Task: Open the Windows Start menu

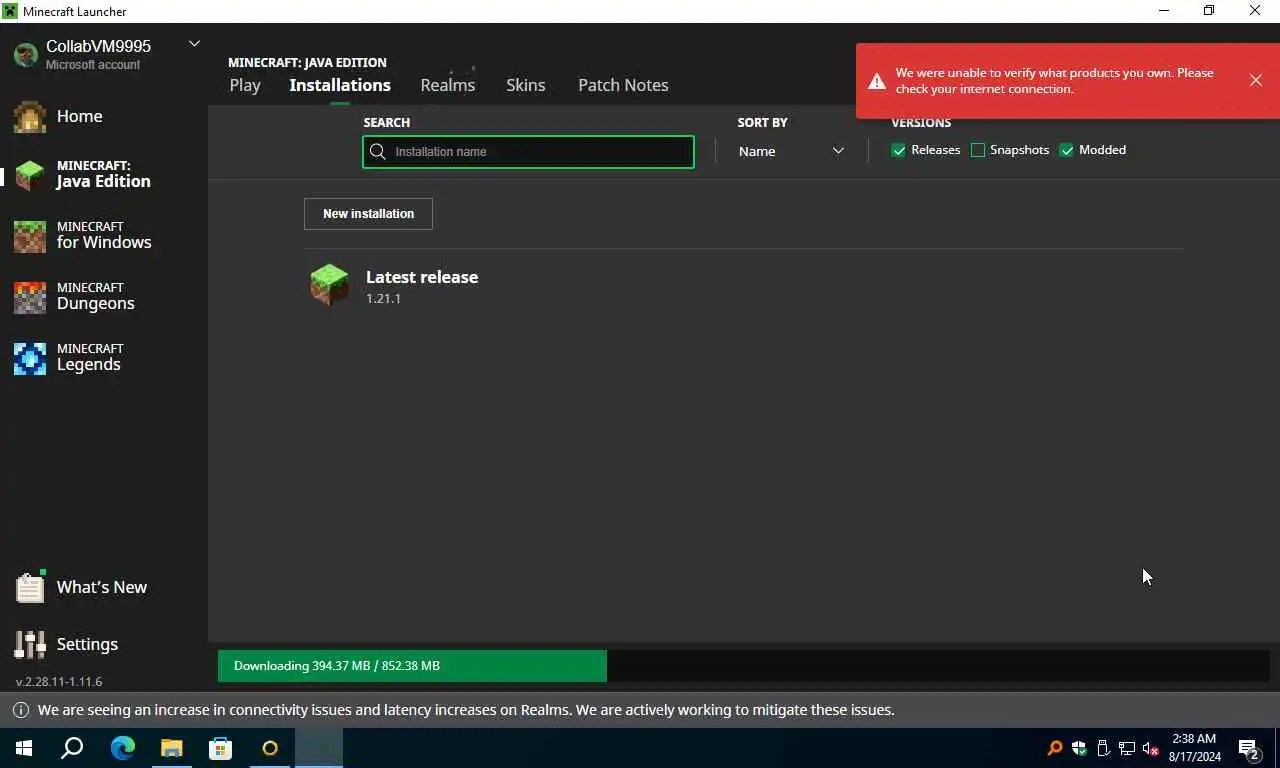Action: point(24,748)
